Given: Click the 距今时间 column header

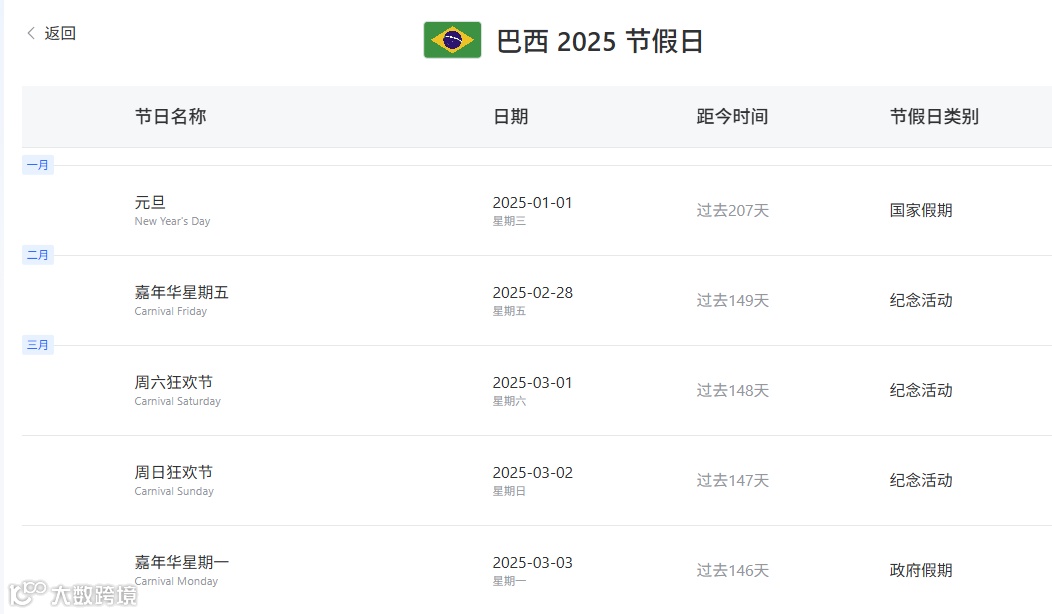Looking at the screenshot, I should (732, 116).
